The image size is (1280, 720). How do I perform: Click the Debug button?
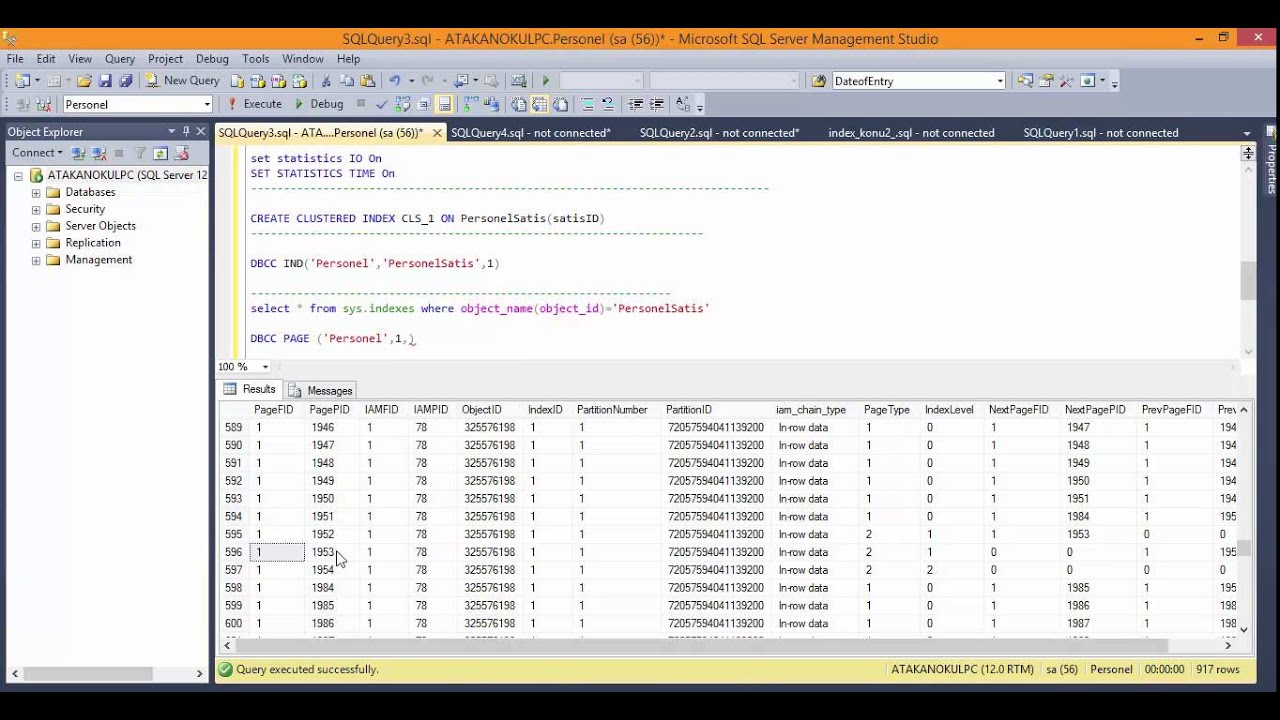pos(319,104)
